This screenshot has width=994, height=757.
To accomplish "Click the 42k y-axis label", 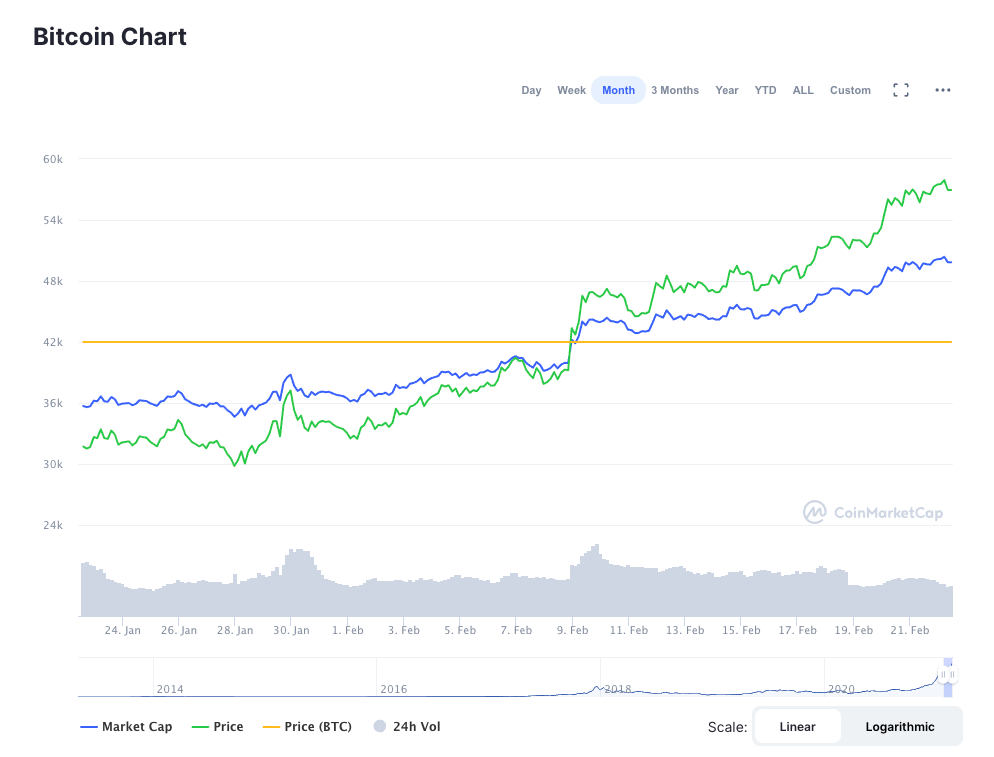I will (53, 342).
